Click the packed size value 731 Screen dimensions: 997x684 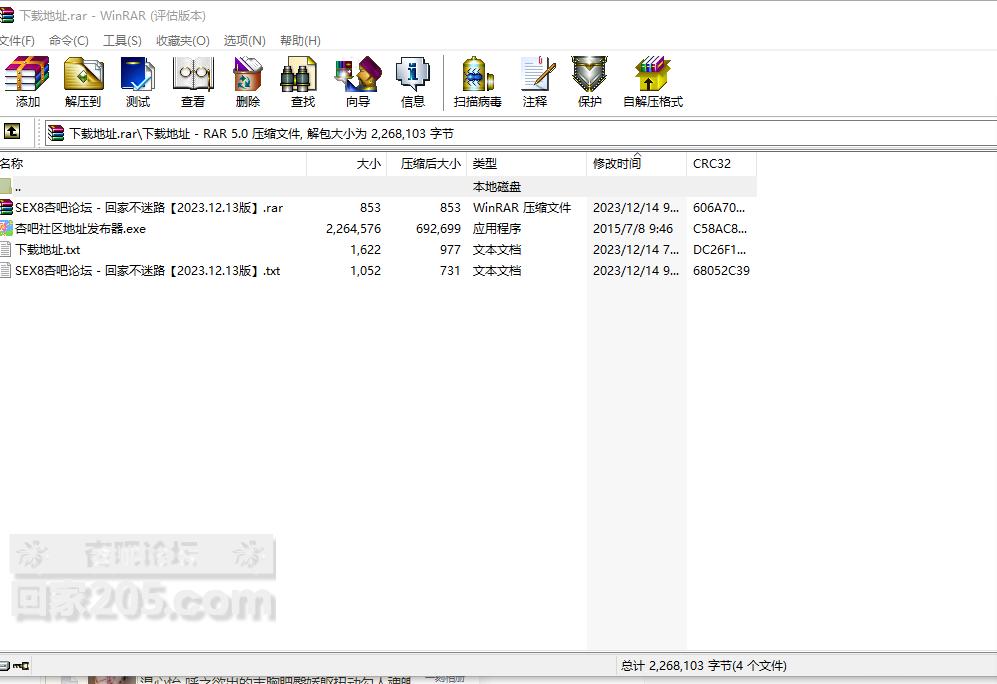pos(450,270)
